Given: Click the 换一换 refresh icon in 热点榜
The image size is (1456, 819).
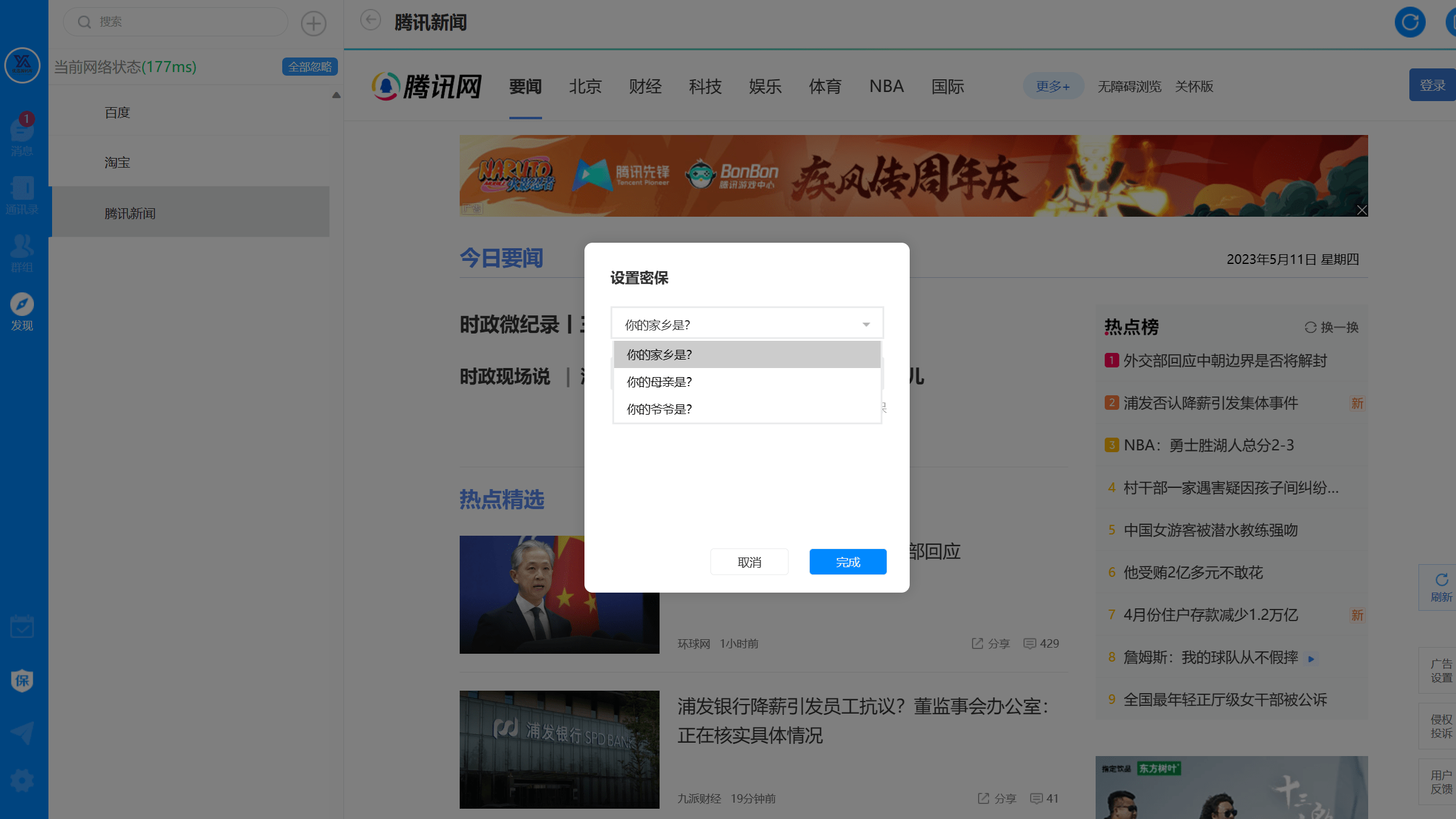Looking at the screenshot, I should [x=1310, y=327].
